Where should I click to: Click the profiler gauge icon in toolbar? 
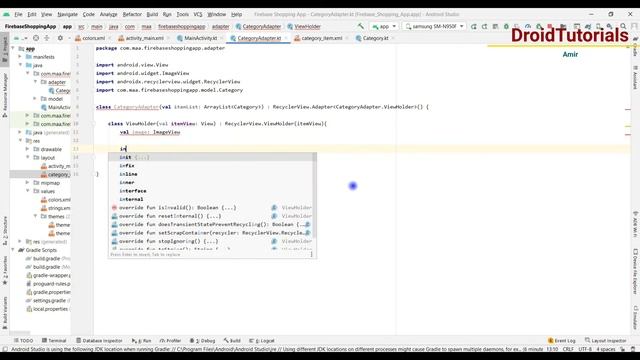click(x=528, y=26)
